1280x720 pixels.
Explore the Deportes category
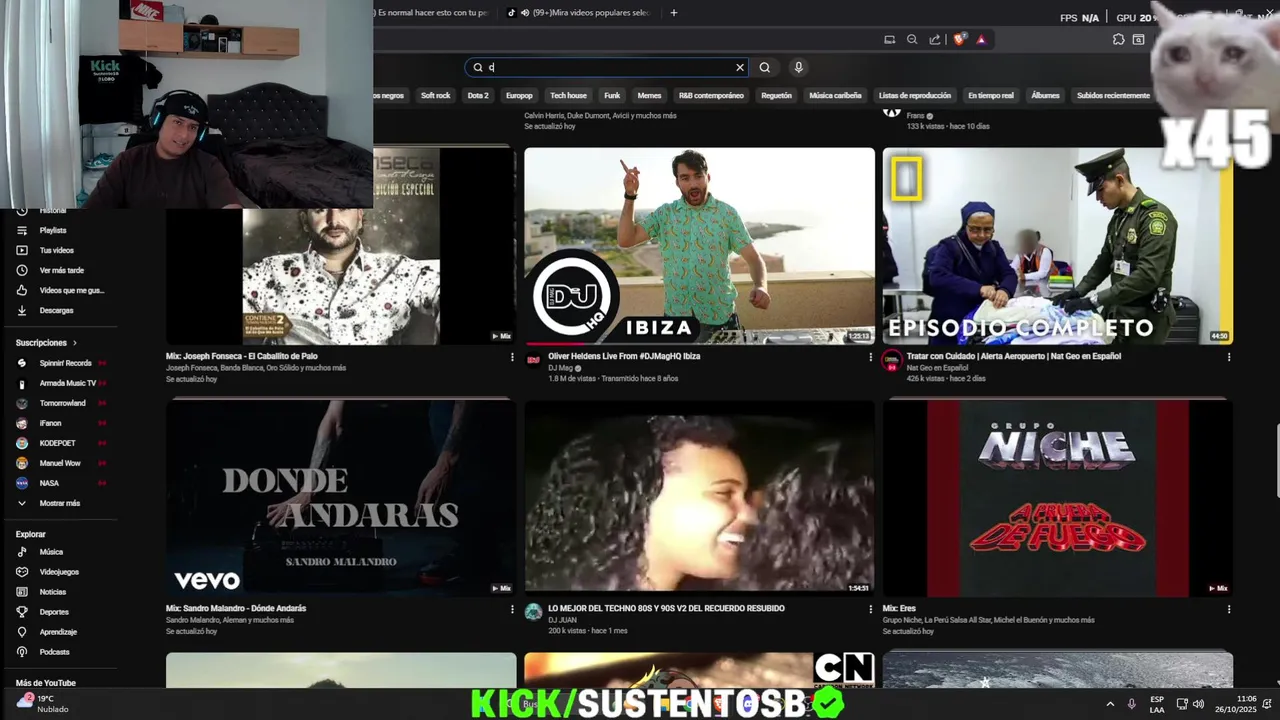point(54,612)
